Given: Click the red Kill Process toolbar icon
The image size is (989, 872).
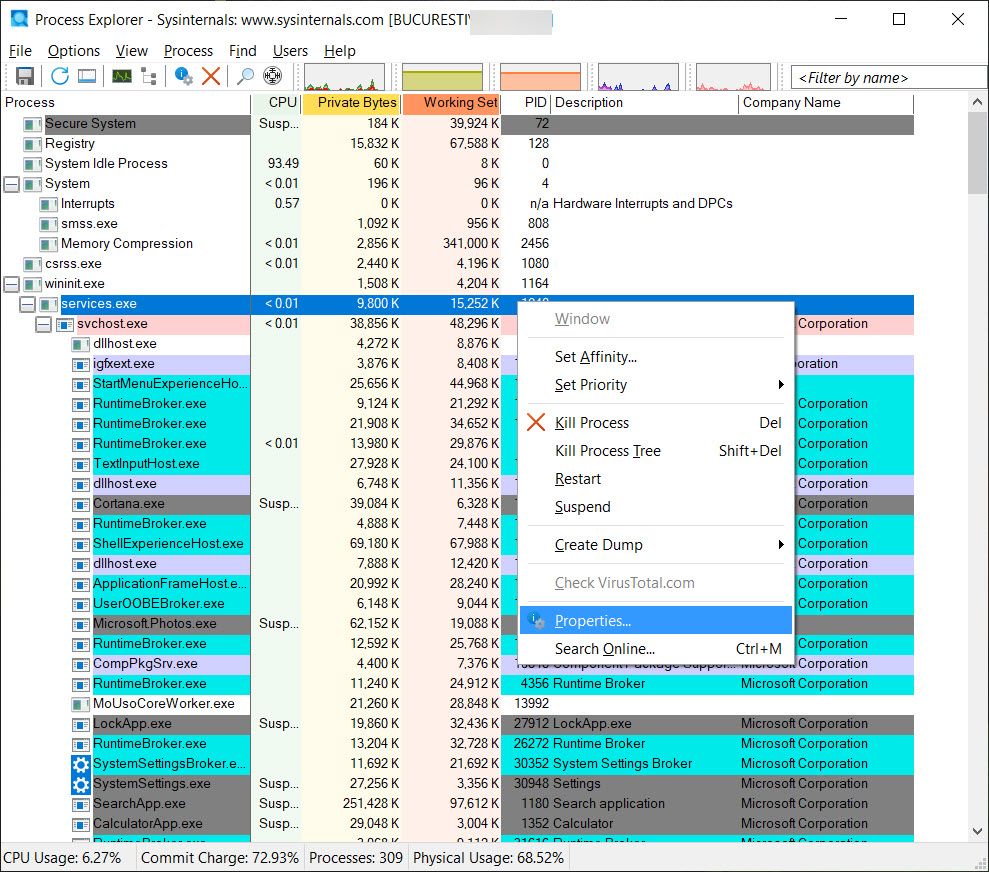Looking at the screenshot, I should [x=211, y=76].
